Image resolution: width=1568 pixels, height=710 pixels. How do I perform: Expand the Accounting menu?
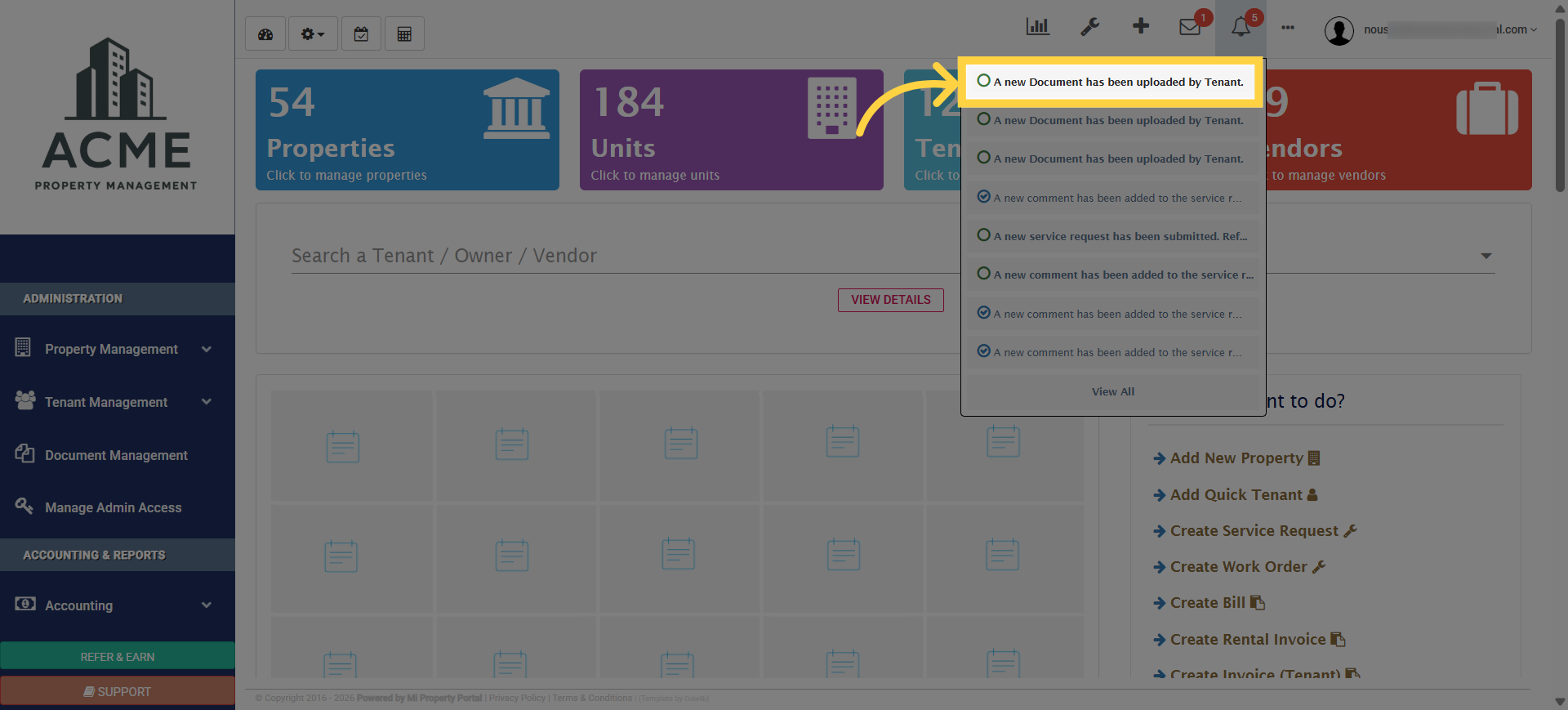(x=118, y=605)
